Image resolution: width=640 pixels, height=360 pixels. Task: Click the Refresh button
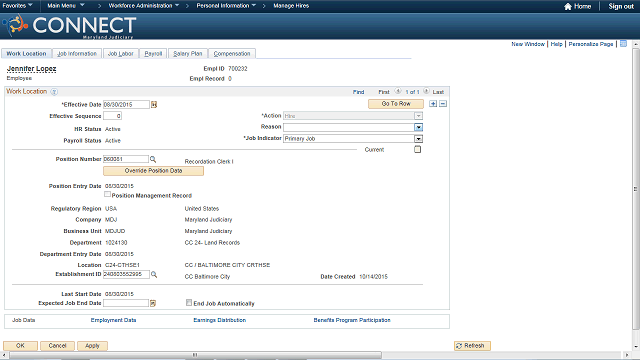point(472,346)
